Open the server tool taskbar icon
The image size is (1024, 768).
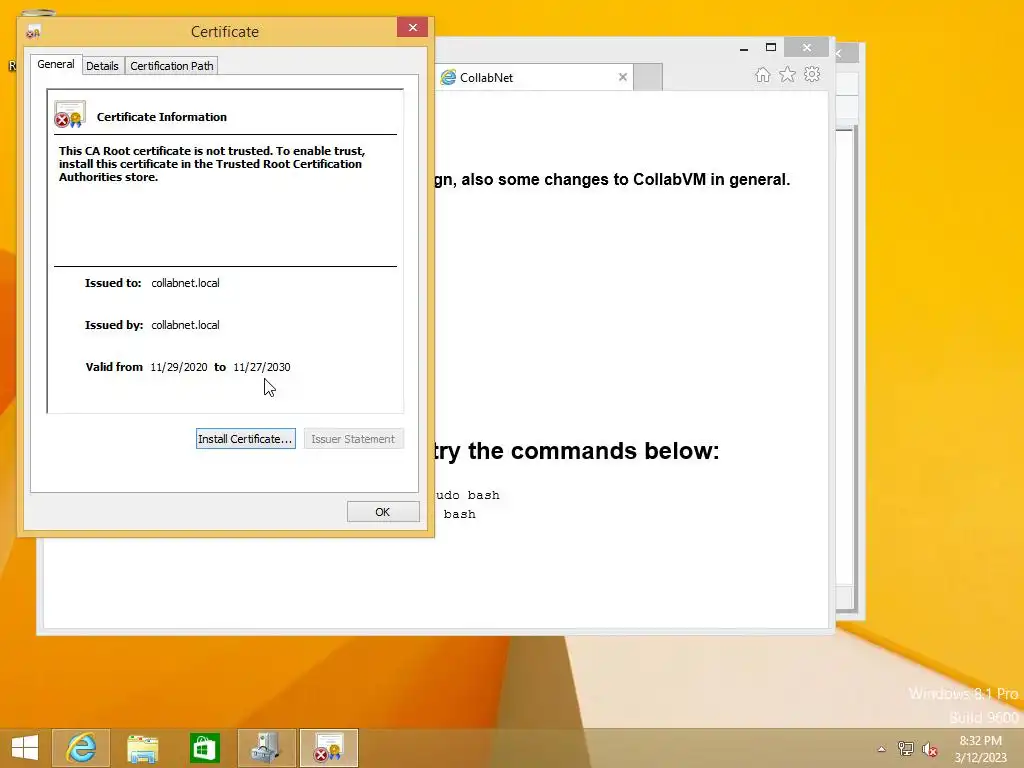pos(266,748)
